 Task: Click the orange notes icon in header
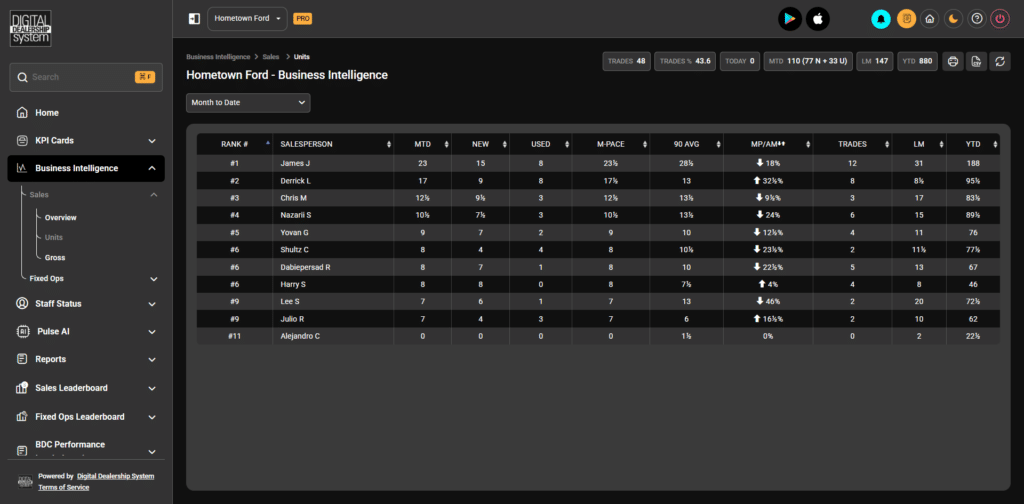pos(906,19)
